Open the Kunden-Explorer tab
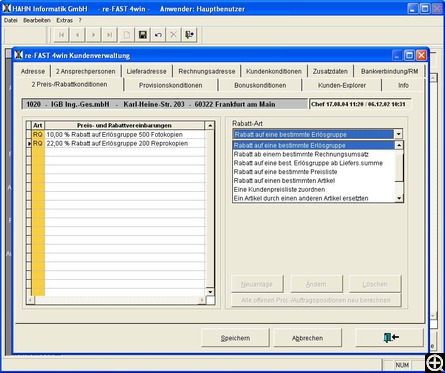The width and height of the screenshot is (445, 373). [342, 85]
